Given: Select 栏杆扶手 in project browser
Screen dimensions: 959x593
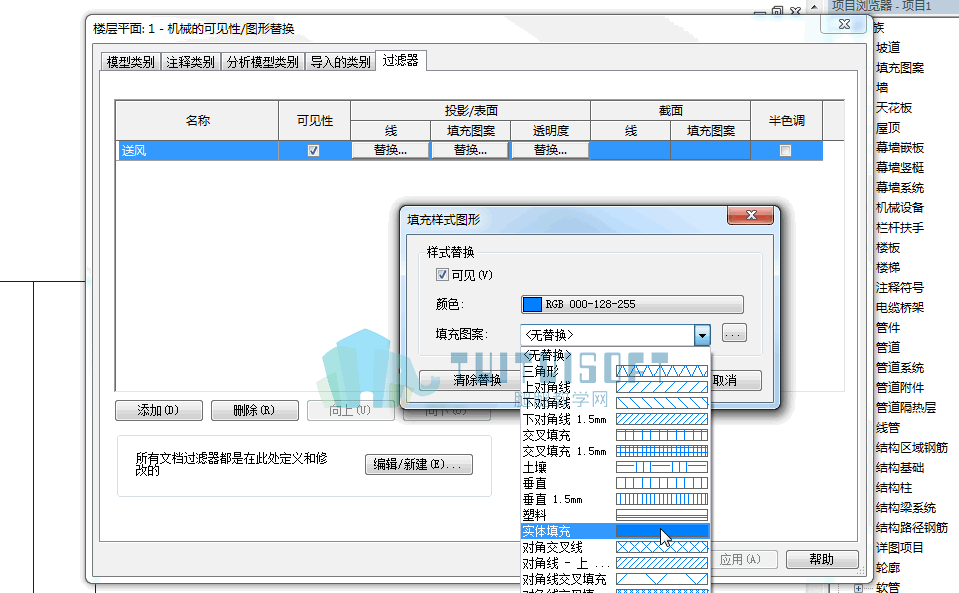Looking at the screenshot, I should pyautogui.click(x=900, y=227).
